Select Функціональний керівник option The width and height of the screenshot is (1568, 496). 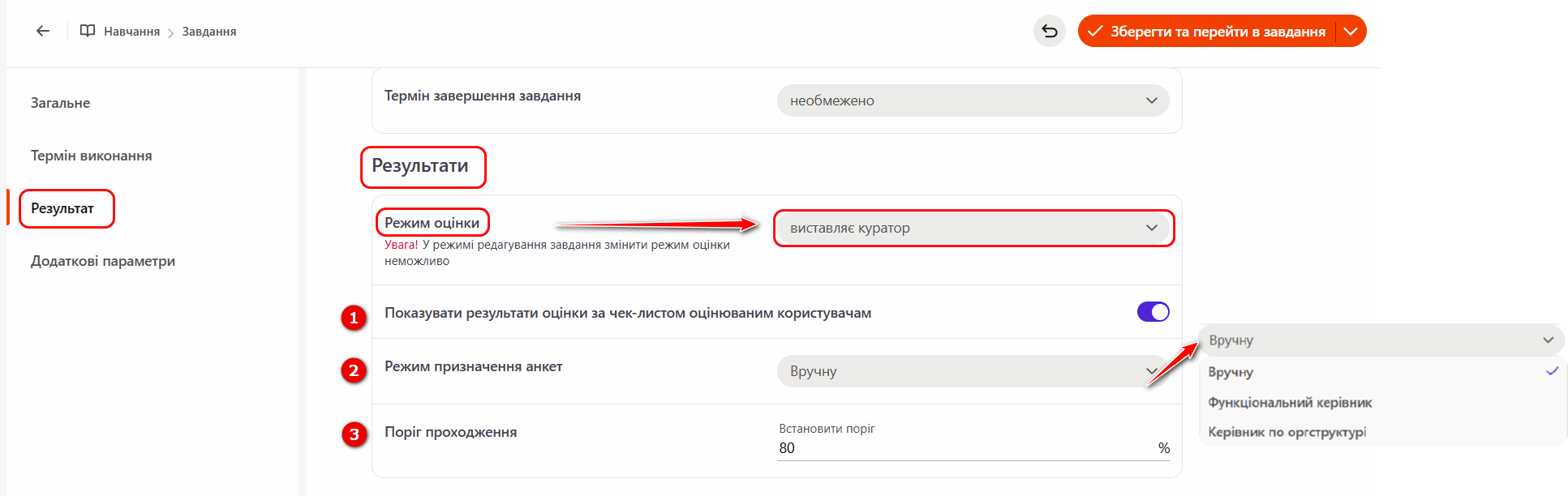pos(1290,402)
